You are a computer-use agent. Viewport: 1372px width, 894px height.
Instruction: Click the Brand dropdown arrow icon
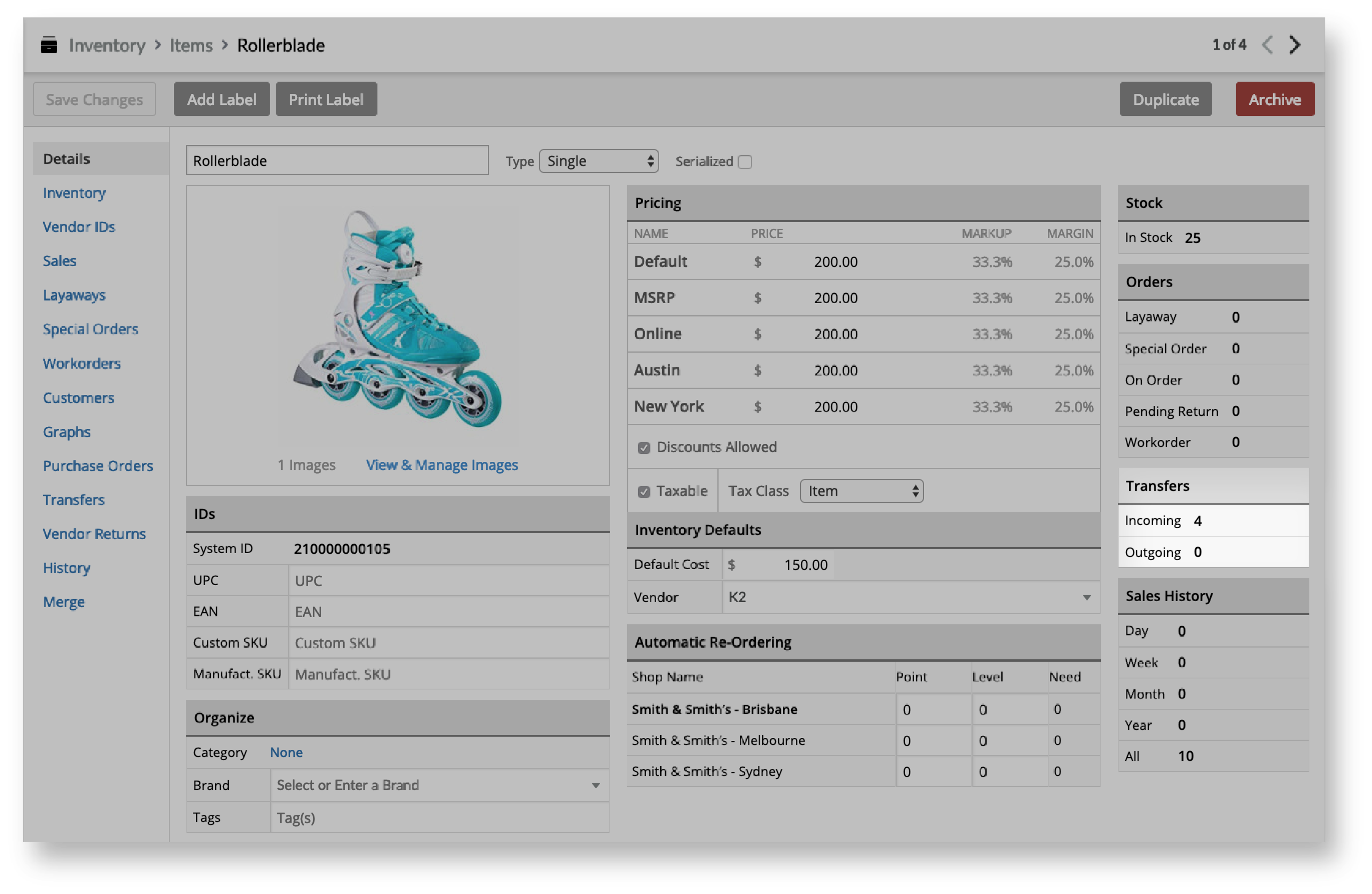coord(596,785)
